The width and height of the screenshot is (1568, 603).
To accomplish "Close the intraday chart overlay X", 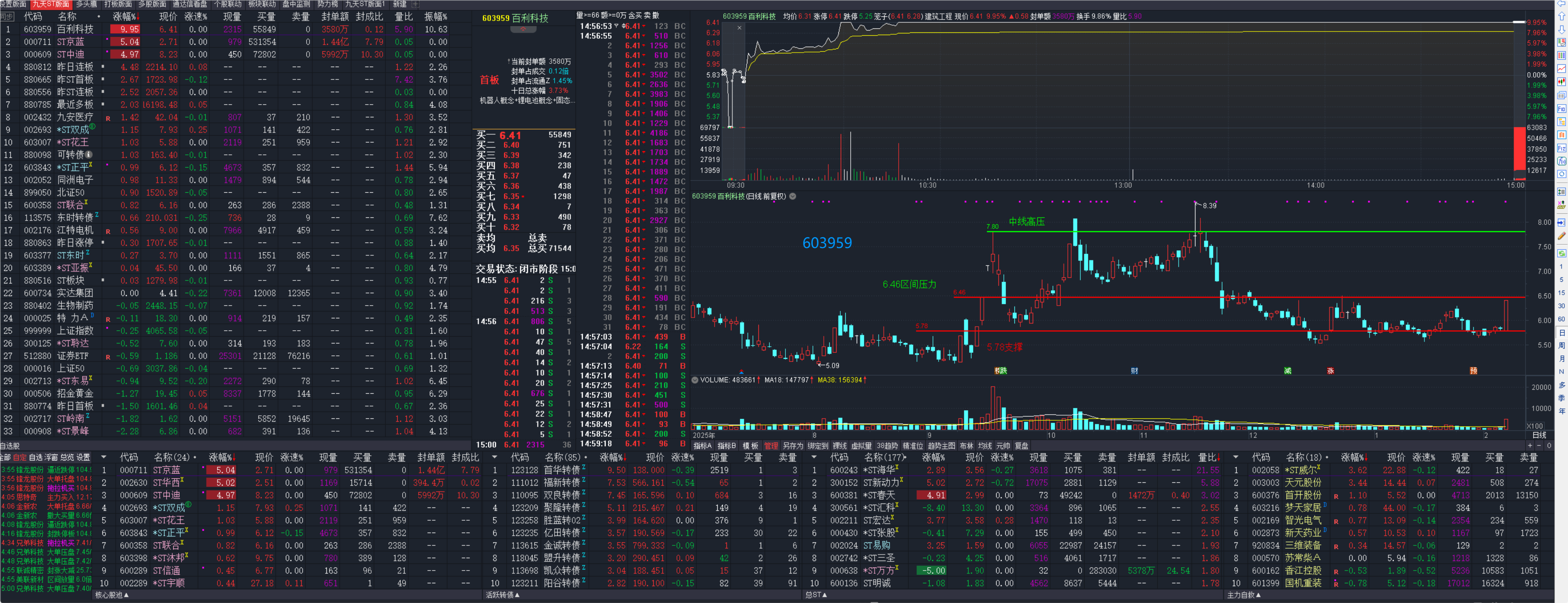I will click(739, 27).
